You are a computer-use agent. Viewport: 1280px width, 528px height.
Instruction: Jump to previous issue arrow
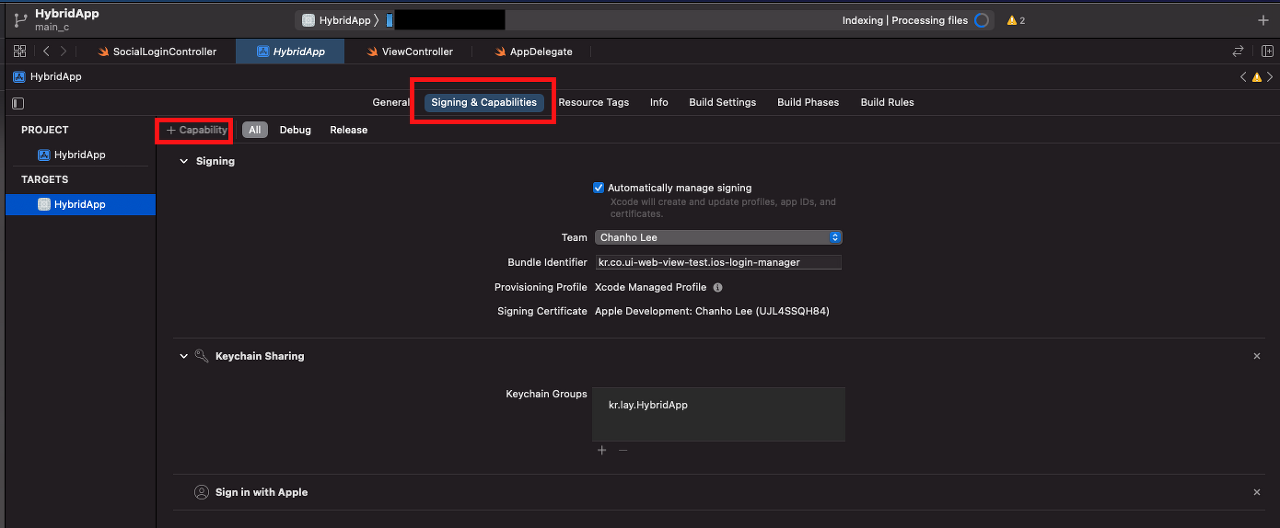[x=1243, y=77]
